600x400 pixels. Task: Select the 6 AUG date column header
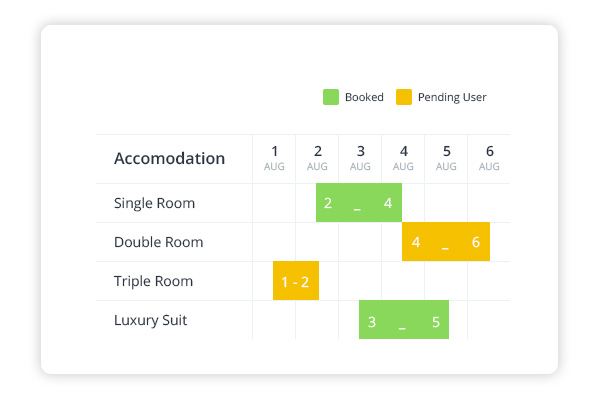click(489, 158)
